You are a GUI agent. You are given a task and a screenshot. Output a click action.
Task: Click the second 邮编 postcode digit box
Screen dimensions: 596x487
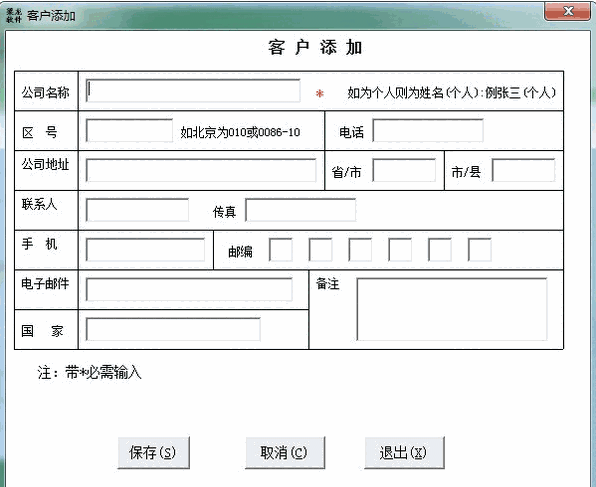[x=320, y=250]
